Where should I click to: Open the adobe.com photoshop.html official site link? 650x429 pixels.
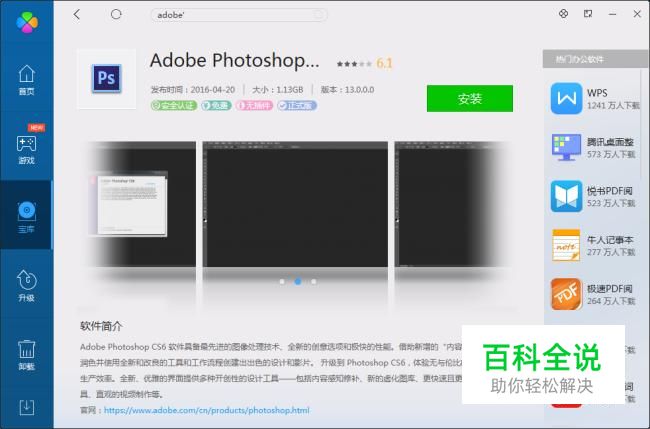click(206, 410)
